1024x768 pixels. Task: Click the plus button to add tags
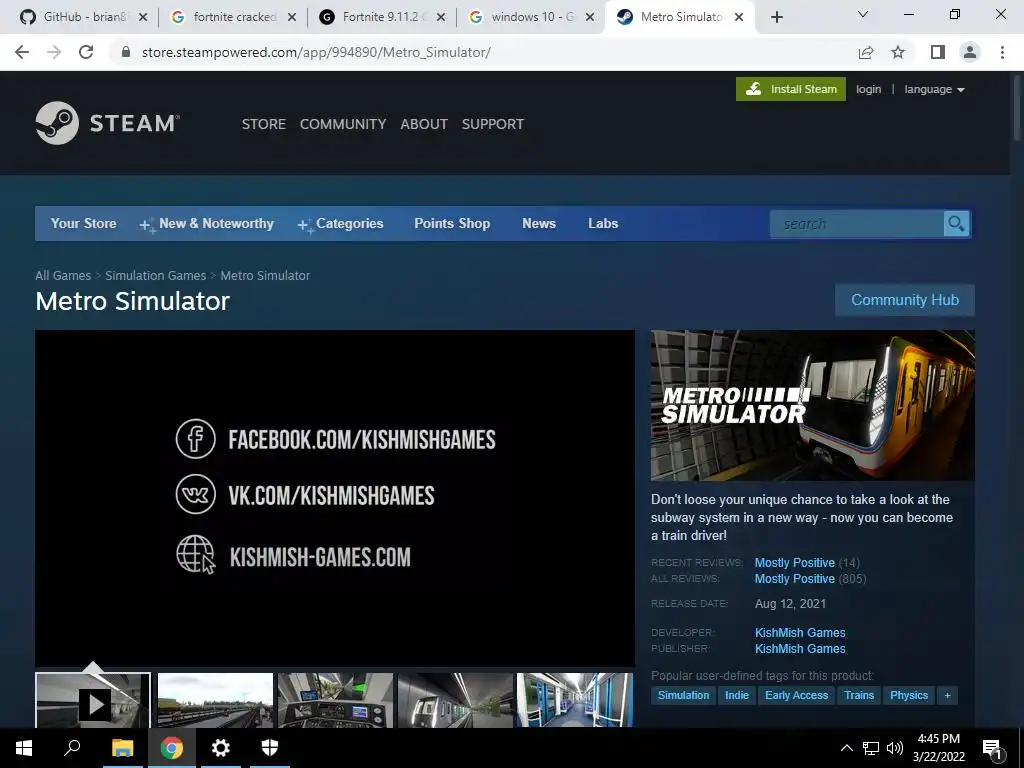tap(947, 696)
